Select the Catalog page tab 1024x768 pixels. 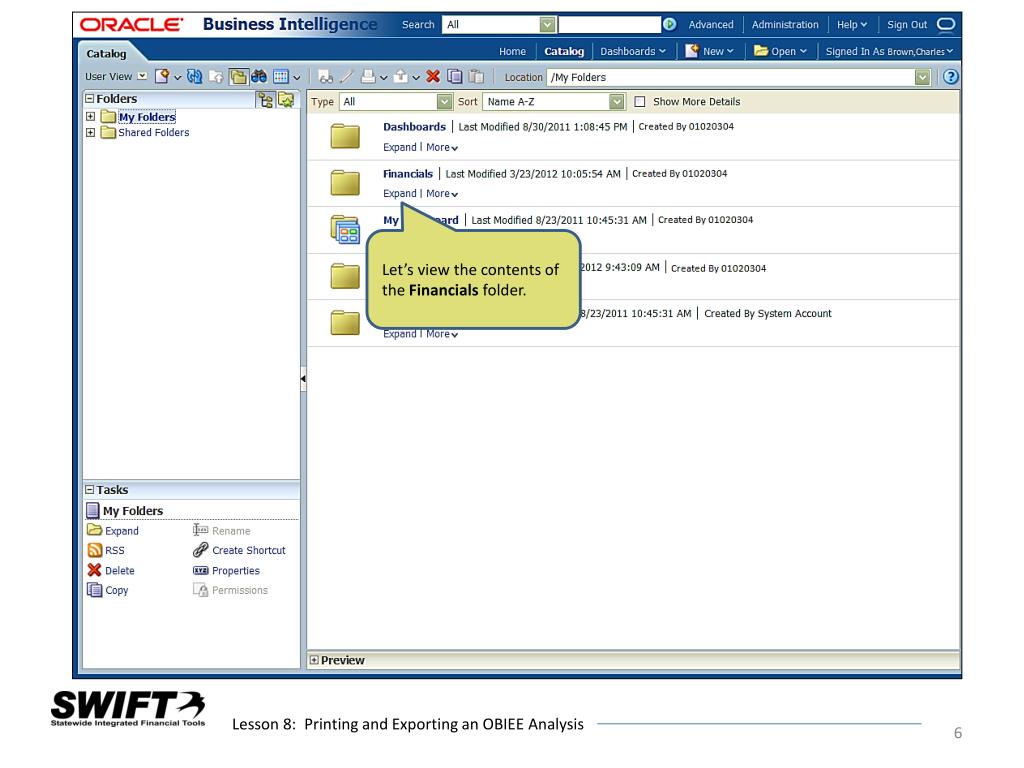click(x=106, y=54)
